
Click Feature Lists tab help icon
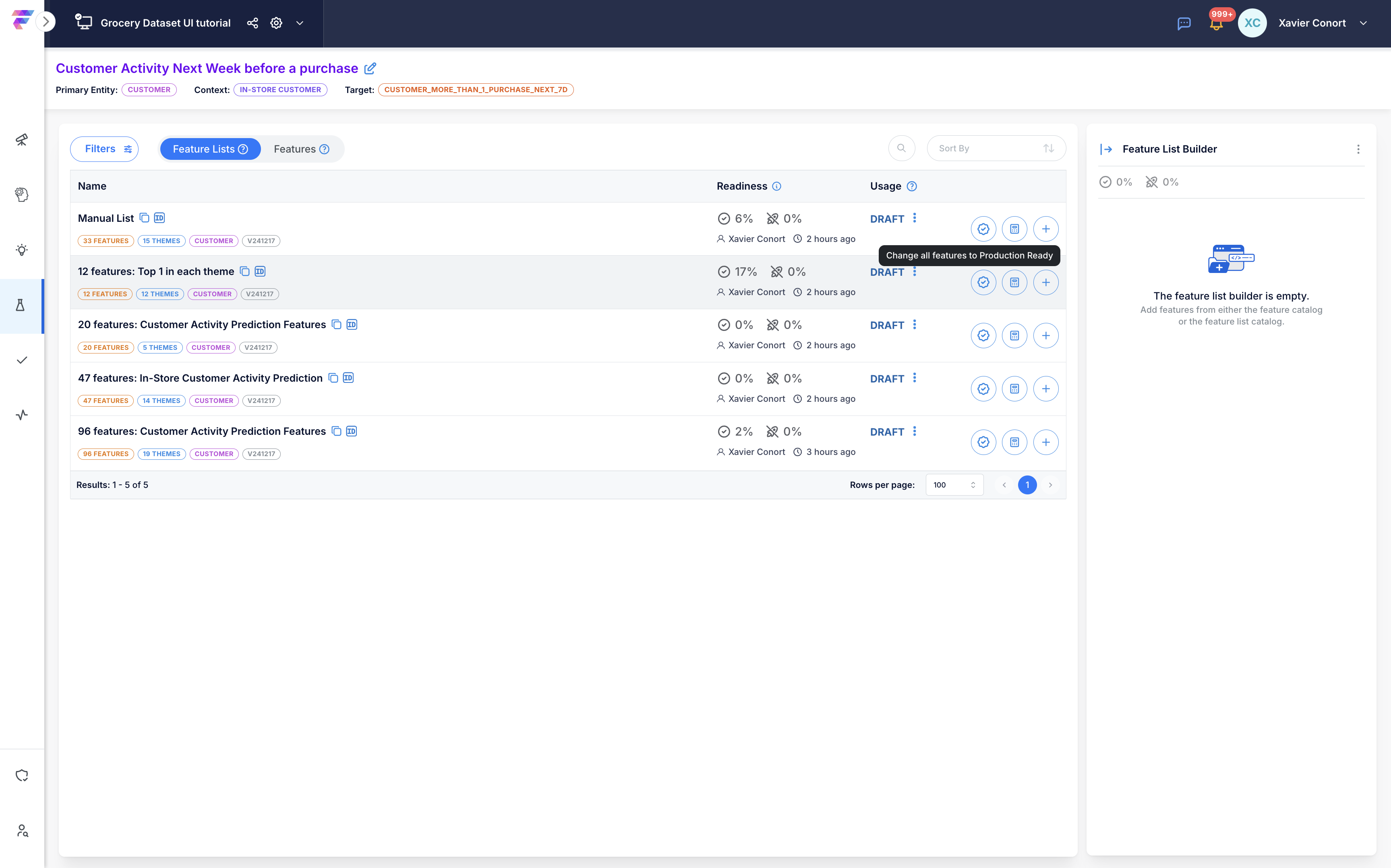point(243,149)
